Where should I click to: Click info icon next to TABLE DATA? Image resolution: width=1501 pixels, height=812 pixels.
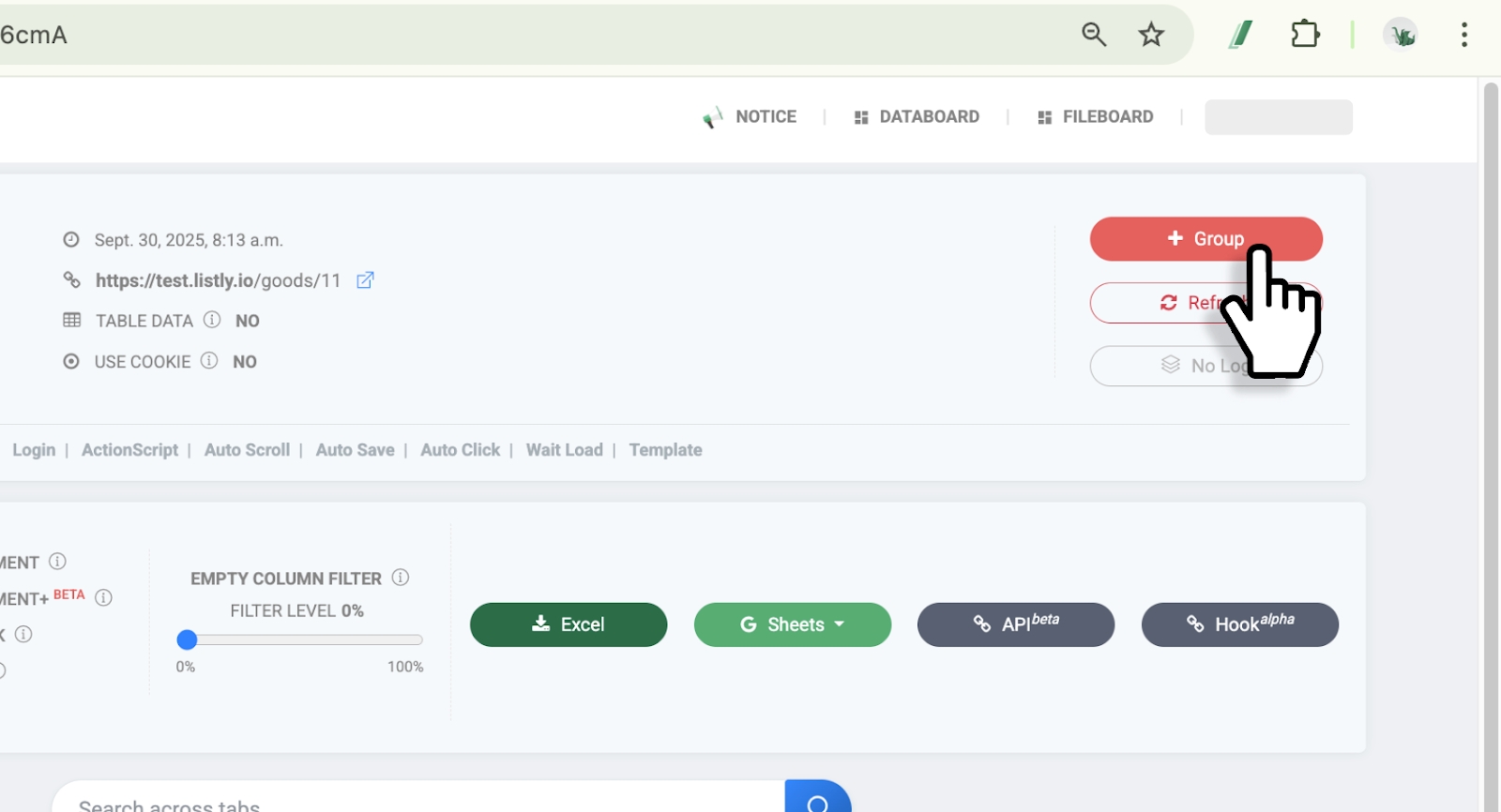(212, 320)
